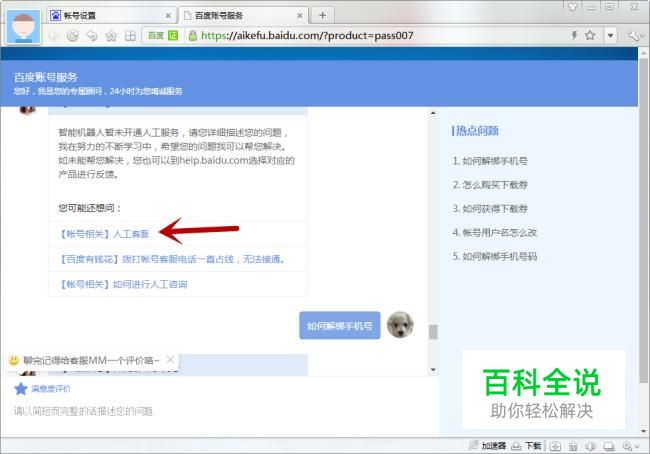The height and width of the screenshot is (454, 650).
Task: Select hot question 2. 怎么购买下载券
Action: pyautogui.click(x=490, y=185)
